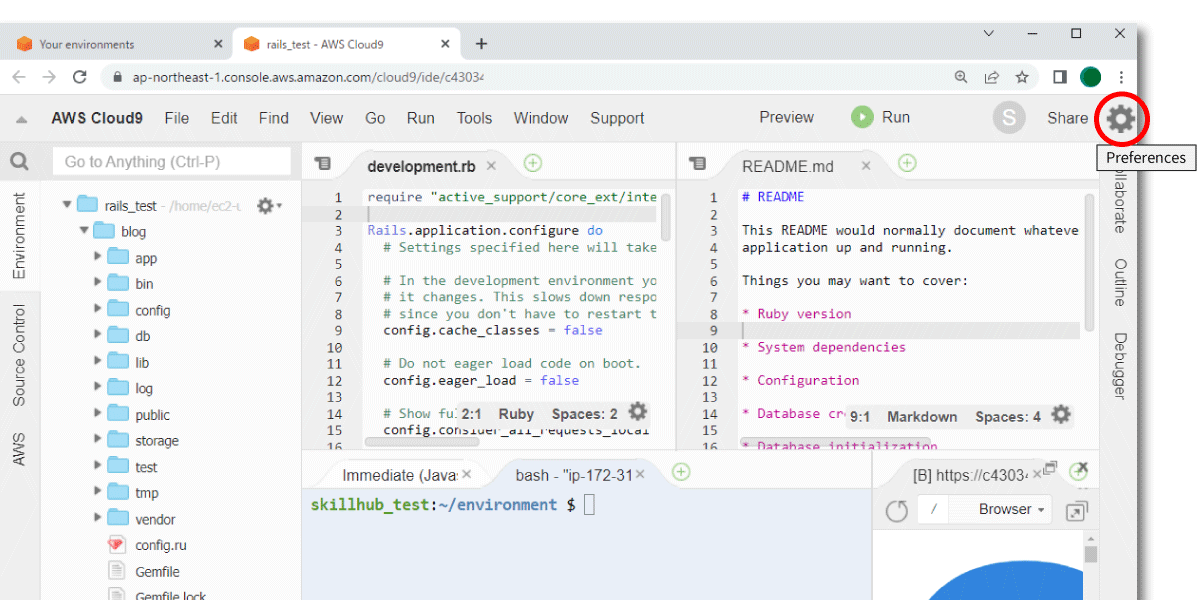
Task: Open Chrome profile avatar
Action: (1091, 77)
